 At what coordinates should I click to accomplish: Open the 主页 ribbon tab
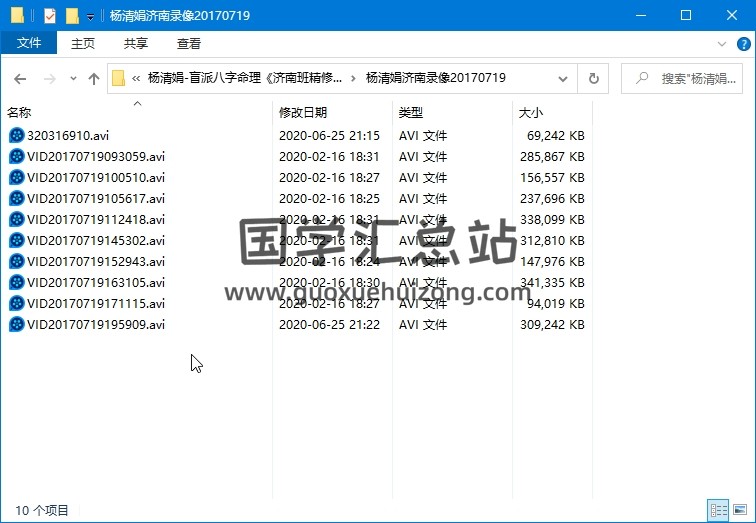[x=83, y=44]
